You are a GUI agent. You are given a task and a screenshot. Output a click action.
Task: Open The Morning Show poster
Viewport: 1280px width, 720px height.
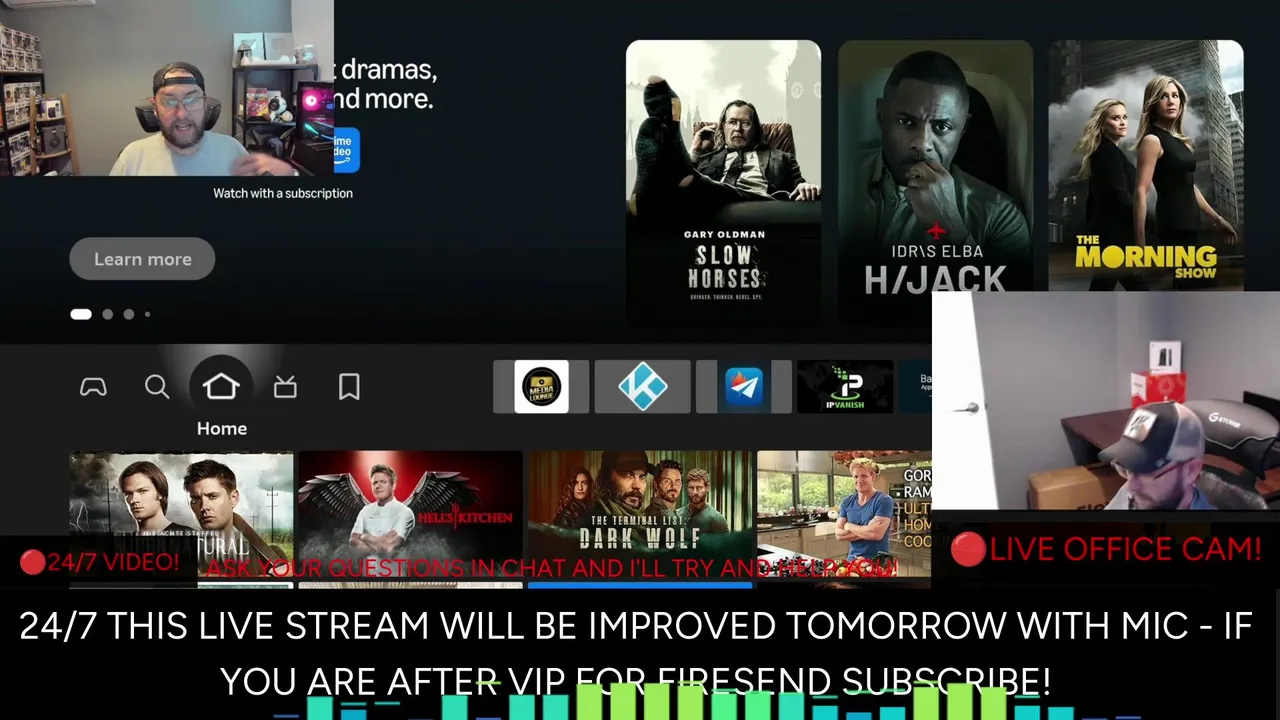pos(1146,166)
